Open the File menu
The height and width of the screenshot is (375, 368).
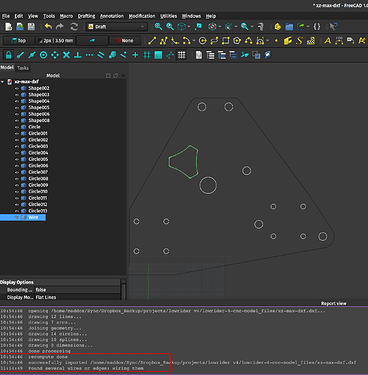click(x=6, y=16)
